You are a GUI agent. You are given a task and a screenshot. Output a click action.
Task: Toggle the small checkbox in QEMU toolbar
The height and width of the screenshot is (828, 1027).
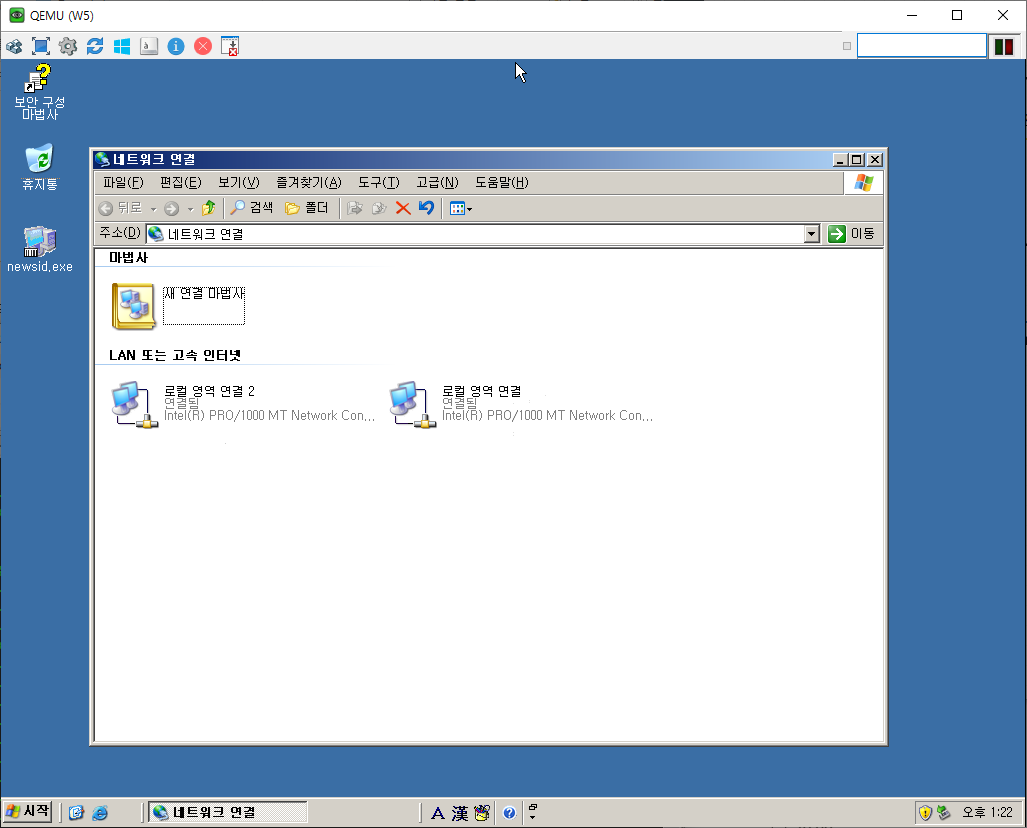847,47
